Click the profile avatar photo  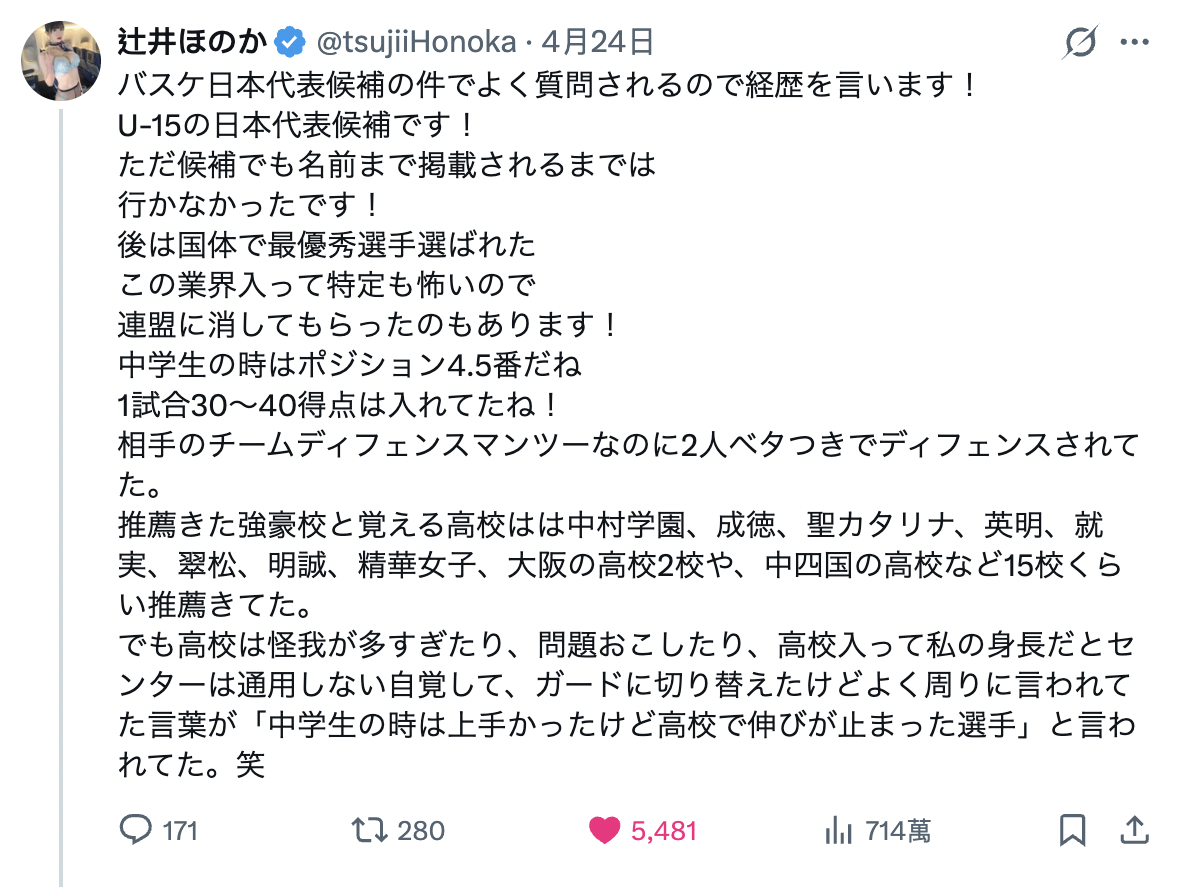tap(60, 60)
